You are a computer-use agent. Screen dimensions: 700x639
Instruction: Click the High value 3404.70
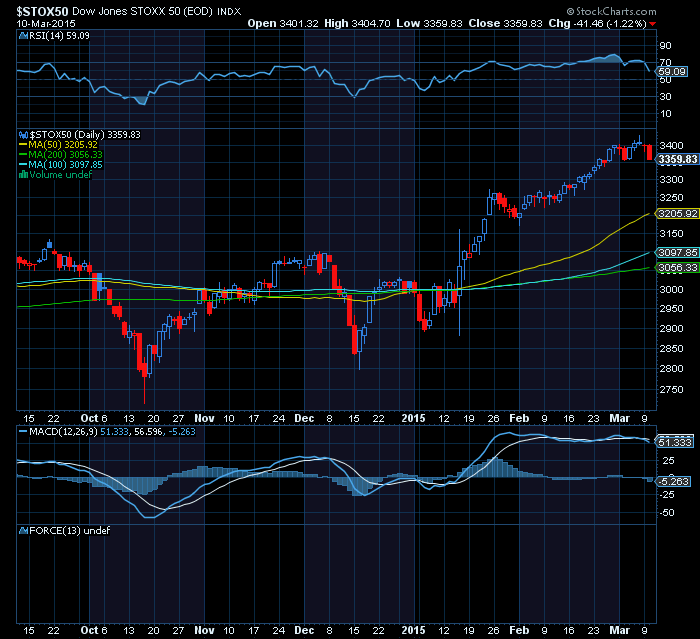pos(371,24)
